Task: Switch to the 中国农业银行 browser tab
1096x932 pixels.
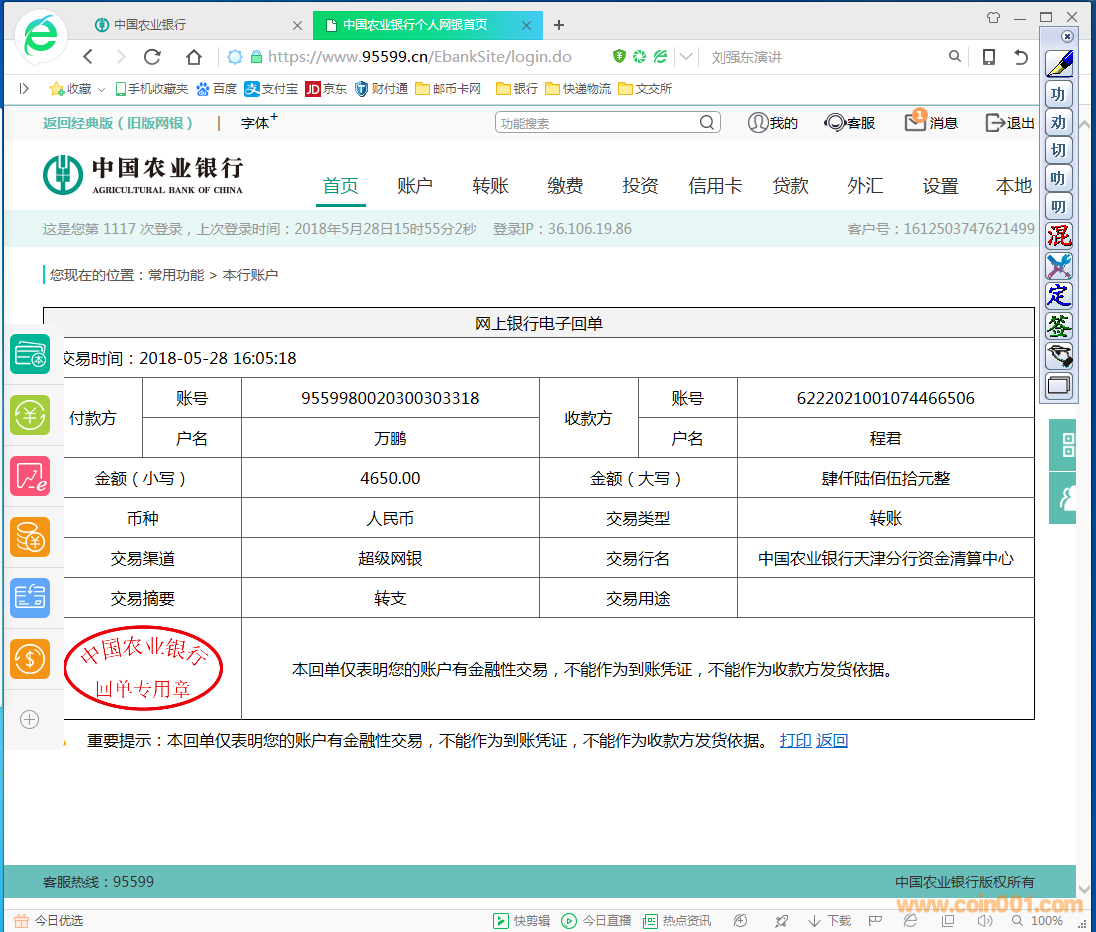Action: click(150, 25)
